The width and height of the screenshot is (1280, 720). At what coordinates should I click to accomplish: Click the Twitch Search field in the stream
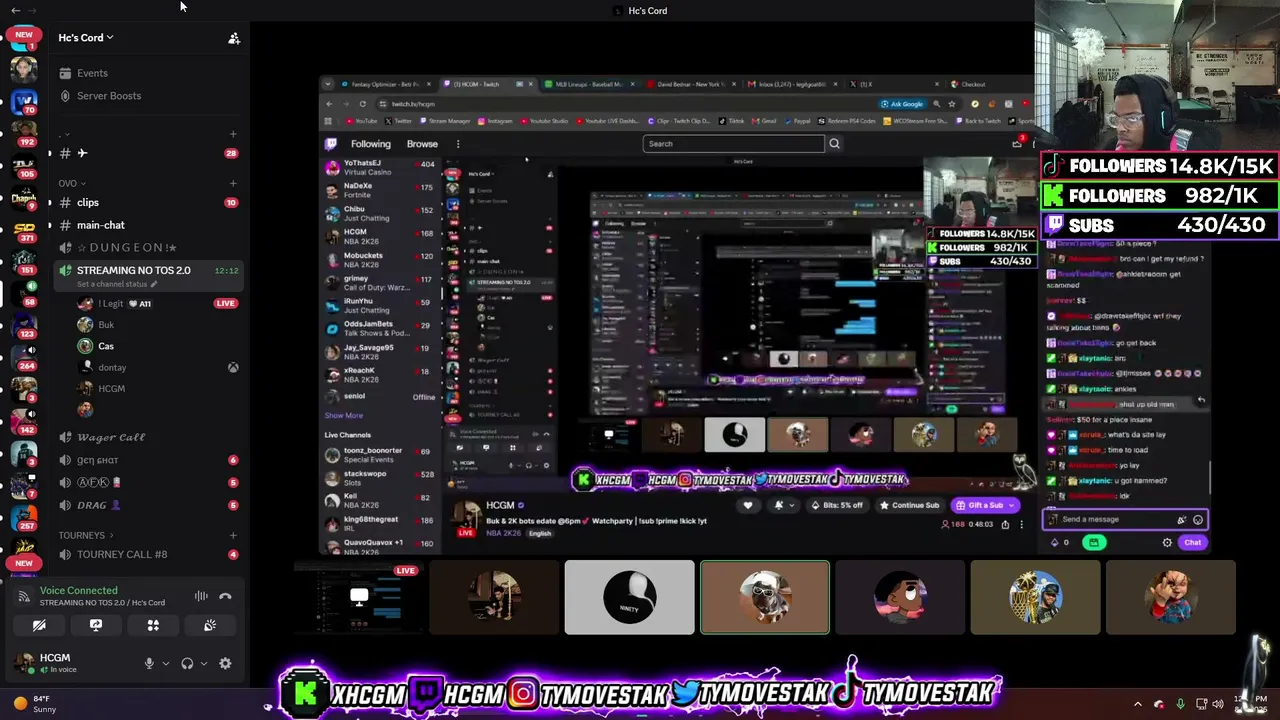pyautogui.click(x=733, y=144)
